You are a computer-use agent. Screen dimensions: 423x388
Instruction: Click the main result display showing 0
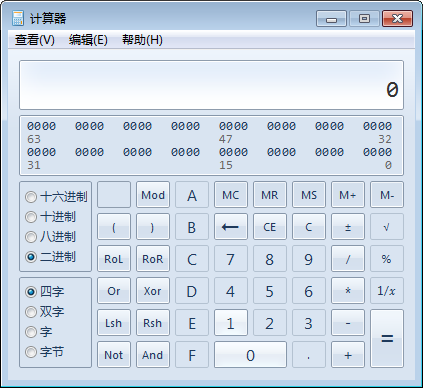(211, 85)
